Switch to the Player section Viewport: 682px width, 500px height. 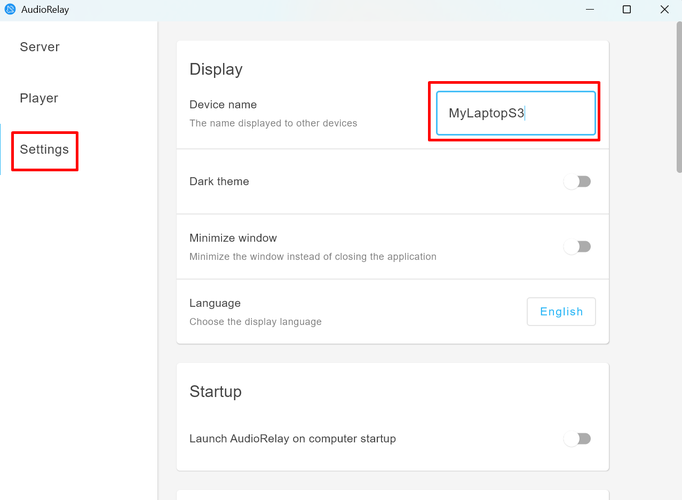(39, 98)
